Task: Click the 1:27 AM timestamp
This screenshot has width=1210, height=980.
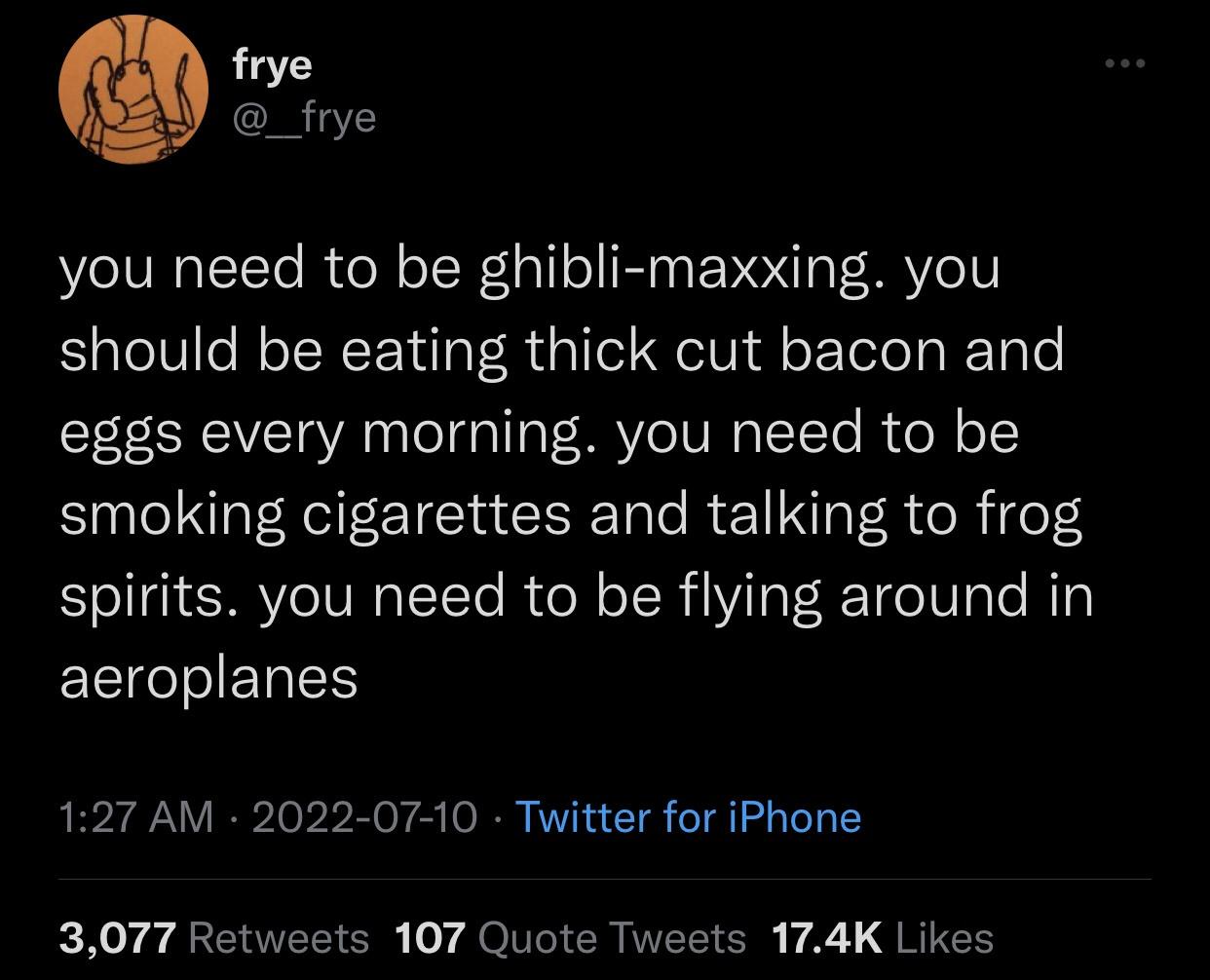Action: [x=136, y=816]
